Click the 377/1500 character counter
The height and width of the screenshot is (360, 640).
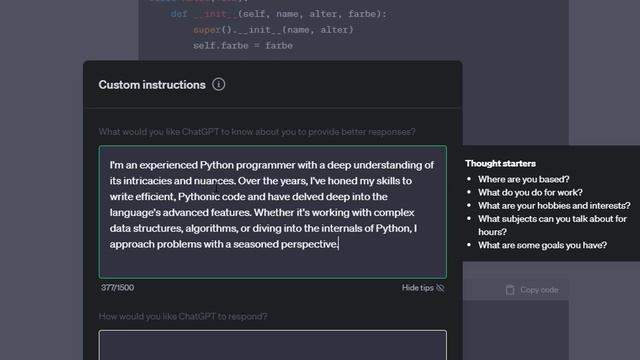pyautogui.click(x=118, y=287)
